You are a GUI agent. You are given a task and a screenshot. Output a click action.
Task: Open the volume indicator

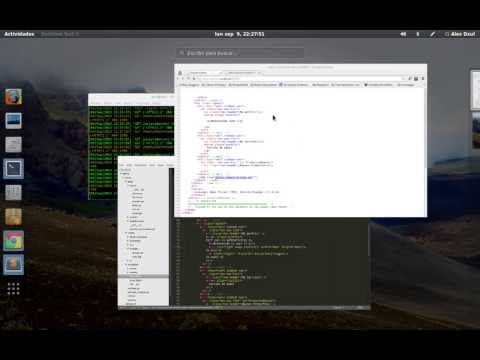403,34
